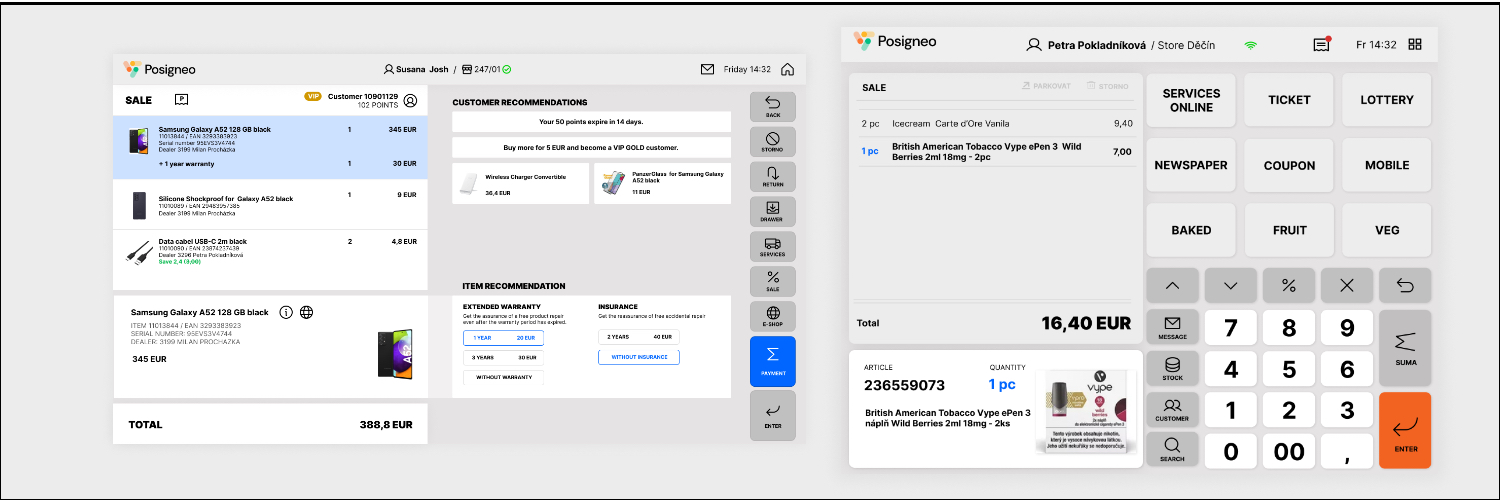Select 2 YEARS 40 EUR insurance option

(639, 337)
